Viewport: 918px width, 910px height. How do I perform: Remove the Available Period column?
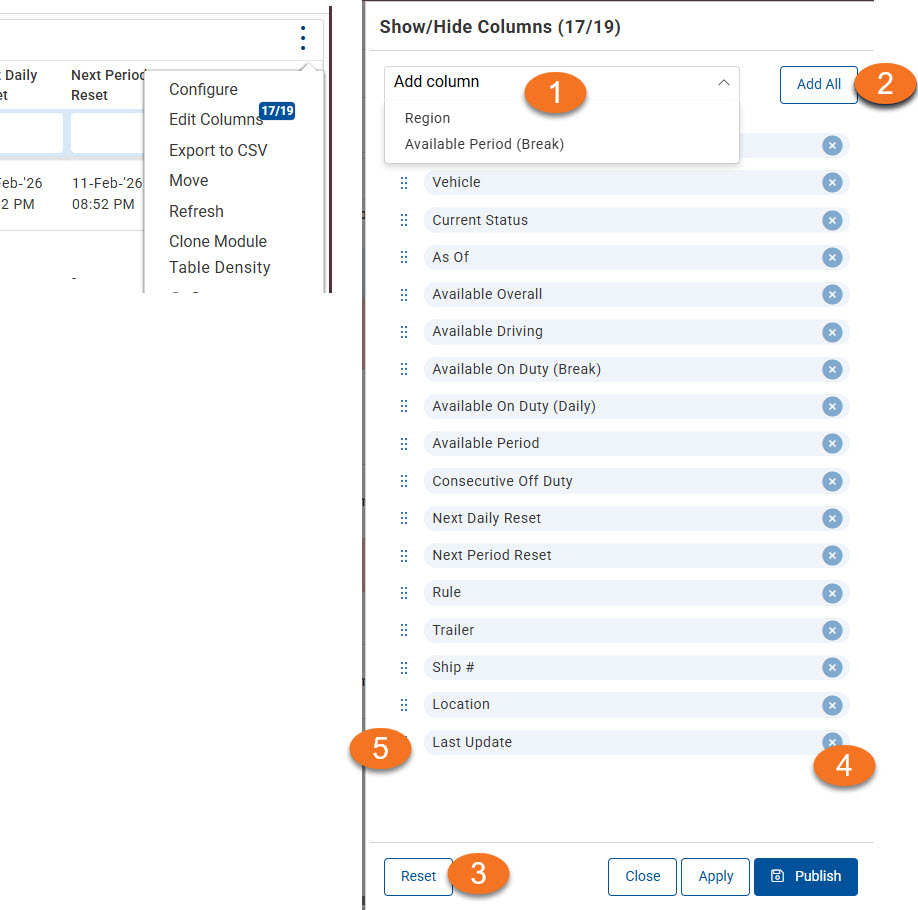coord(832,443)
